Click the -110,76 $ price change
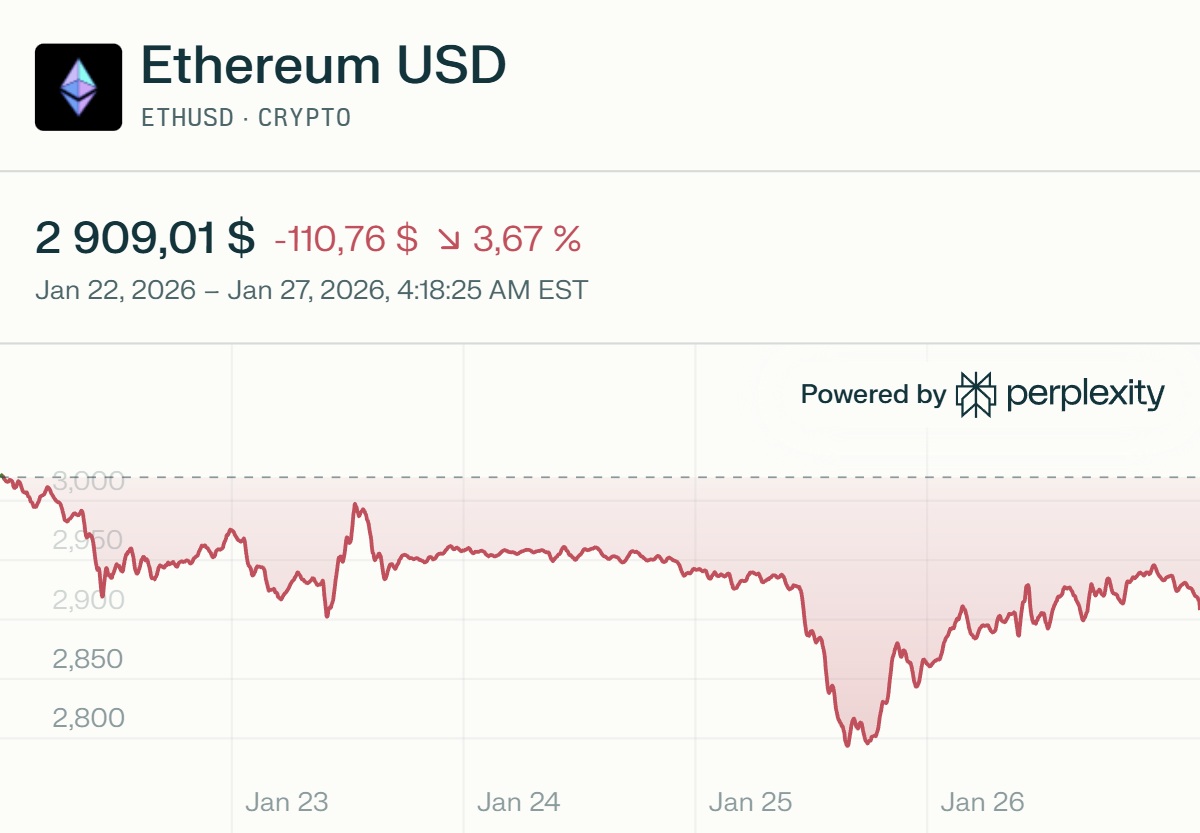 [345, 240]
